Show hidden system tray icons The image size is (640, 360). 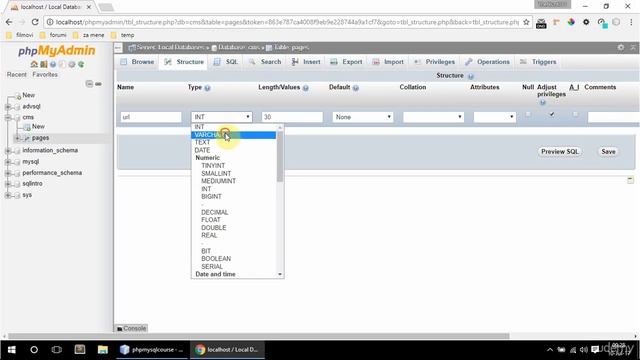[x=550, y=350]
